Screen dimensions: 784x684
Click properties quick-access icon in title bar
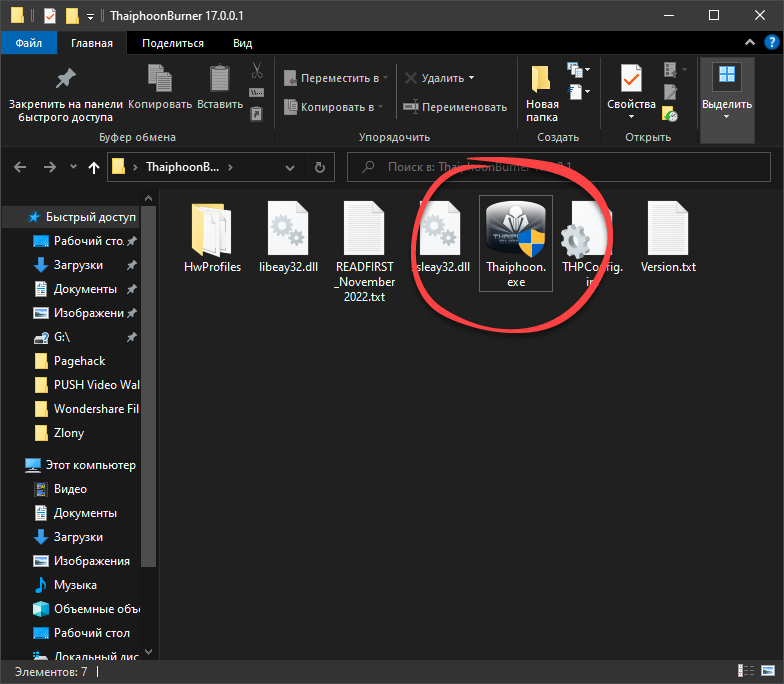50,16
